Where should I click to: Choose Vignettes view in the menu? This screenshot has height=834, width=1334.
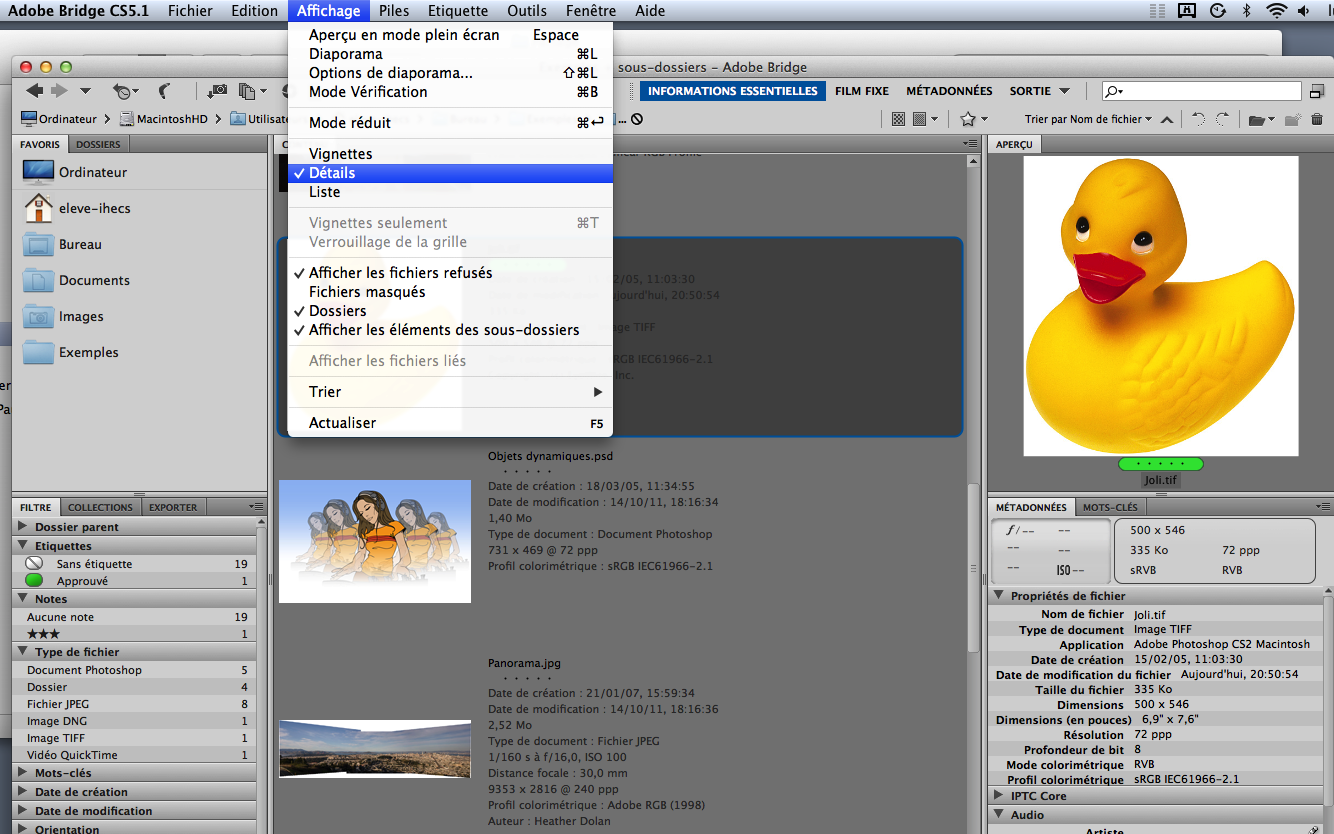pyautogui.click(x=450, y=154)
